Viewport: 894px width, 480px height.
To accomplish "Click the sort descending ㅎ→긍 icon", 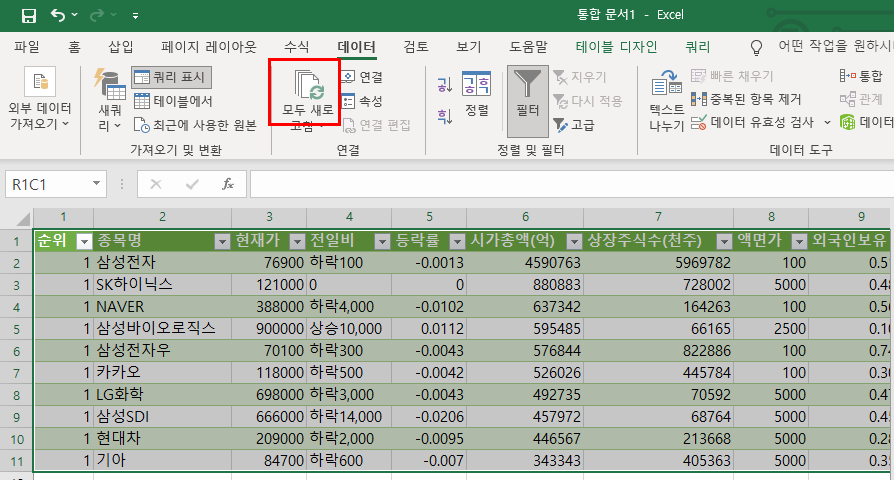I will [445, 116].
